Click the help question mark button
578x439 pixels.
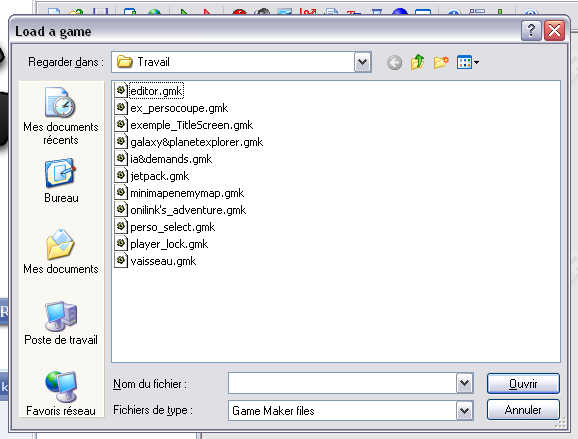tap(531, 31)
